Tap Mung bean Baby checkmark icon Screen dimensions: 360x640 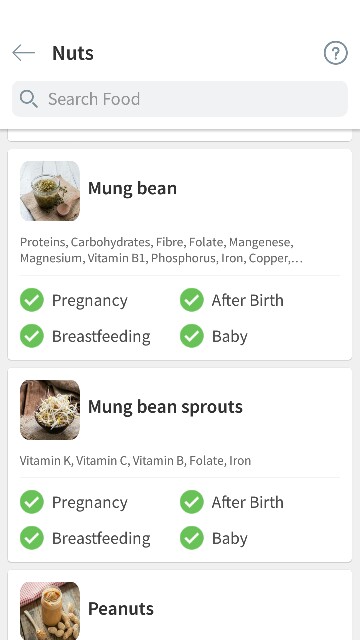(x=191, y=336)
